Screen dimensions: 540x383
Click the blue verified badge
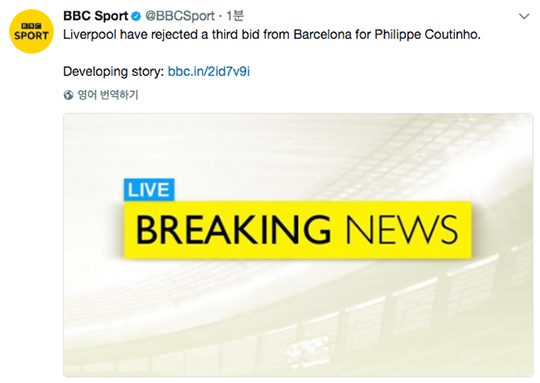point(136,16)
